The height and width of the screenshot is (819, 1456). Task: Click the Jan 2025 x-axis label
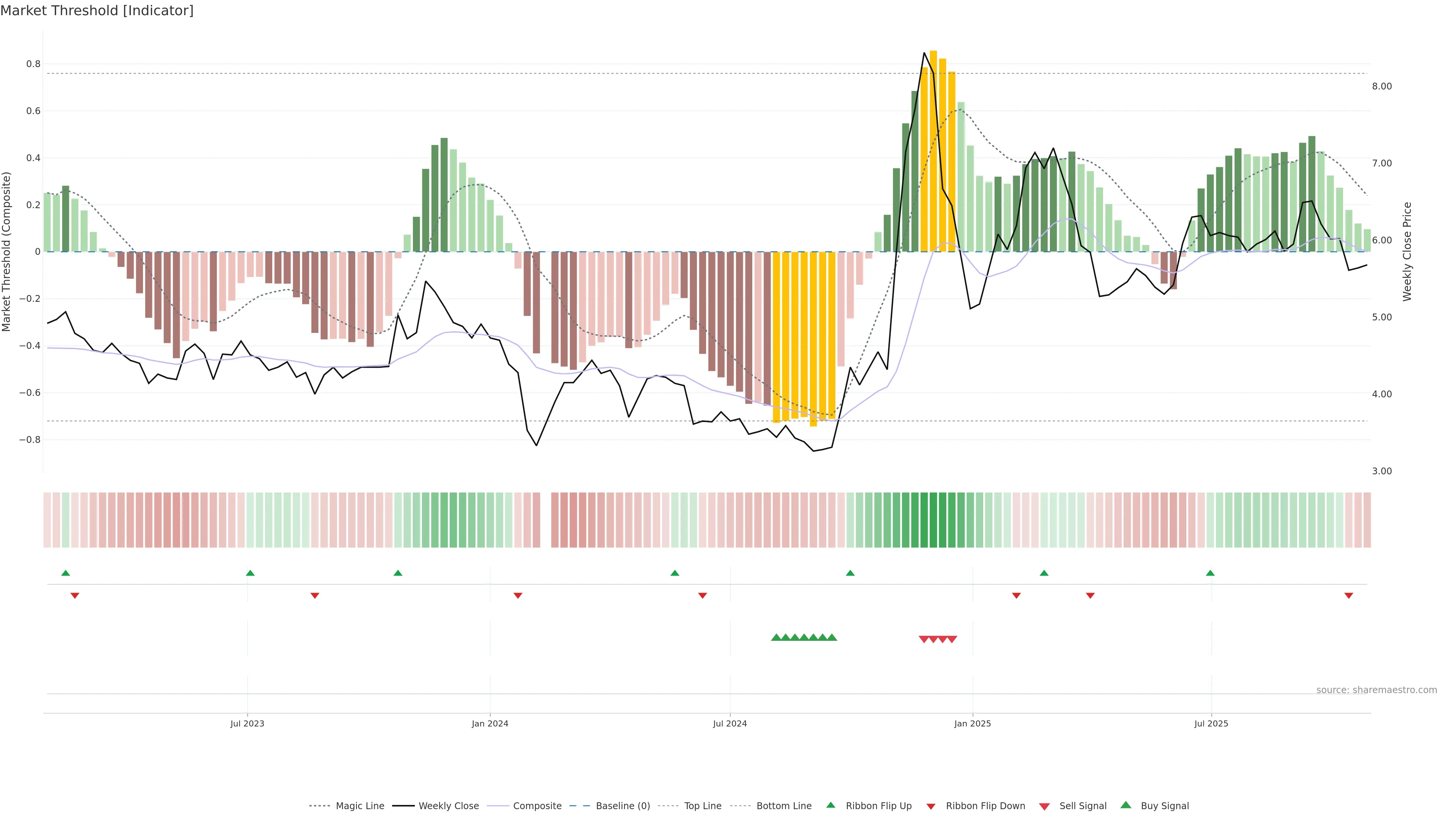(972, 723)
